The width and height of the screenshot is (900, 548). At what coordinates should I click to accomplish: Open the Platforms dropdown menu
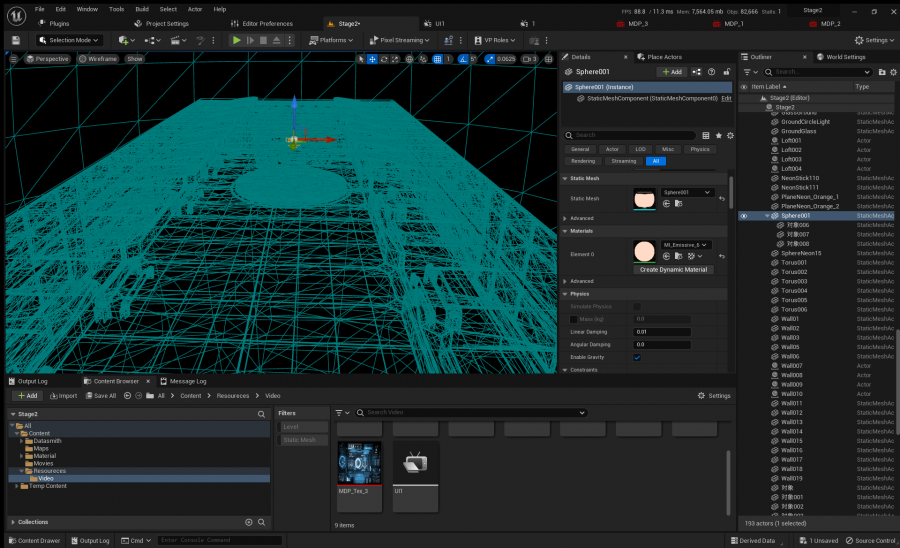[x=331, y=40]
